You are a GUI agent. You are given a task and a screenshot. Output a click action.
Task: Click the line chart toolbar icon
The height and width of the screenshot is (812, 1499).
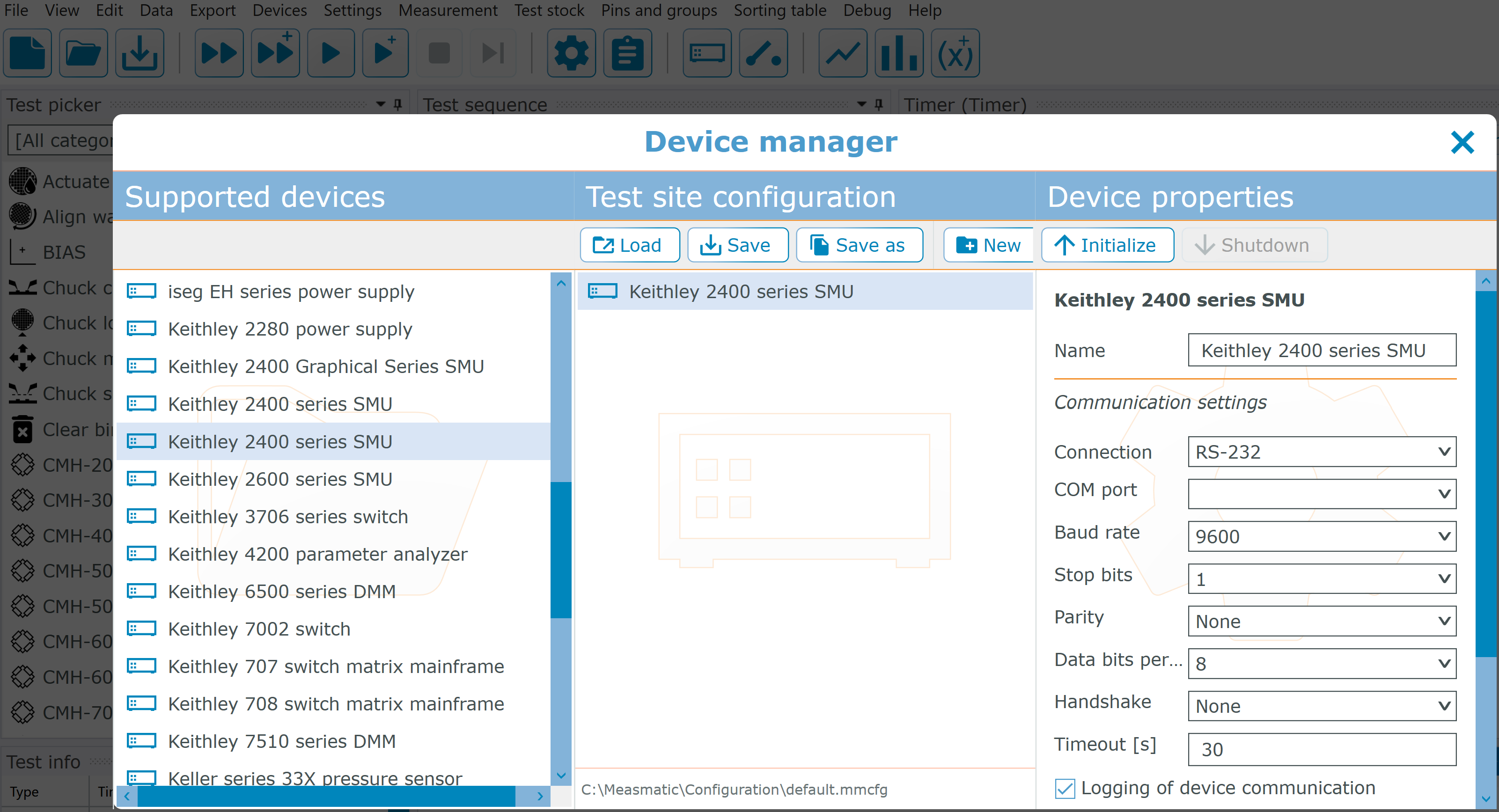click(x=843, y=53)
